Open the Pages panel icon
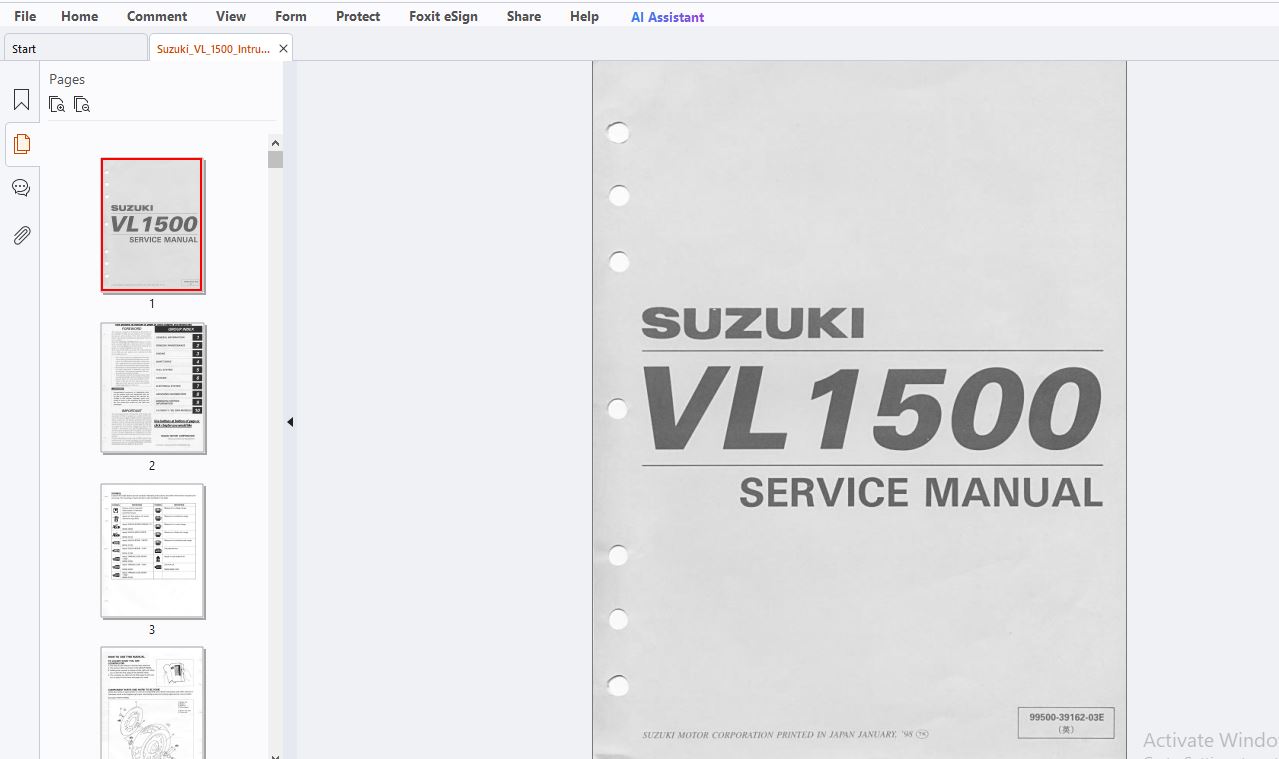The width and height of the screenshot is (1279, 759). (21, 144)
